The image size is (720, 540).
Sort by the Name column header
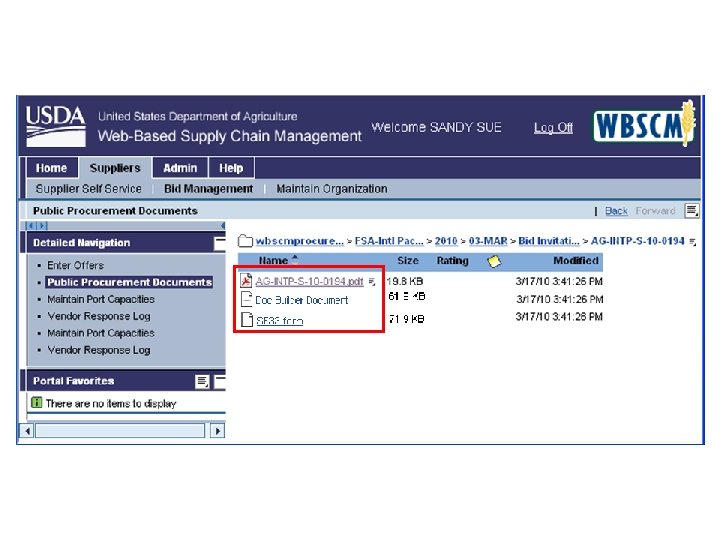click(274, 260)
